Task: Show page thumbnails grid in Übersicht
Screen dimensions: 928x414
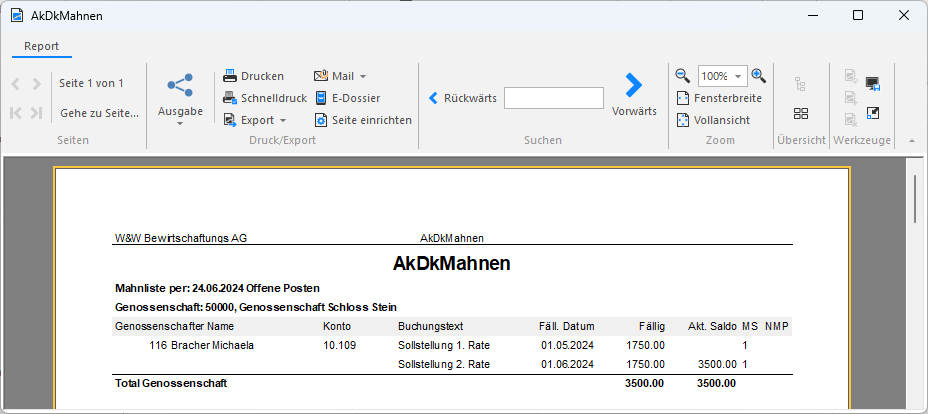Action: click(801, 114)
